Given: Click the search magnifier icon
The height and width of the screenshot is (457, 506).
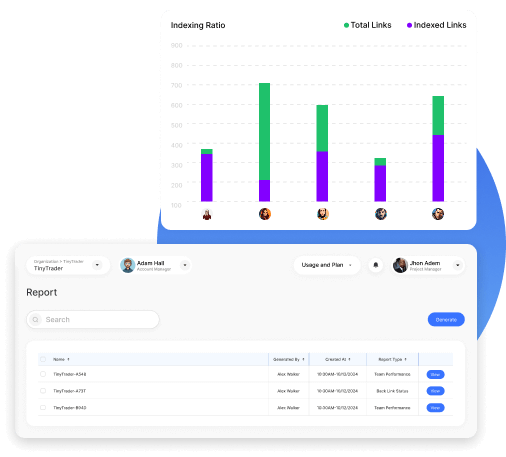Looking at the screenshot, I should coord(35,319).
